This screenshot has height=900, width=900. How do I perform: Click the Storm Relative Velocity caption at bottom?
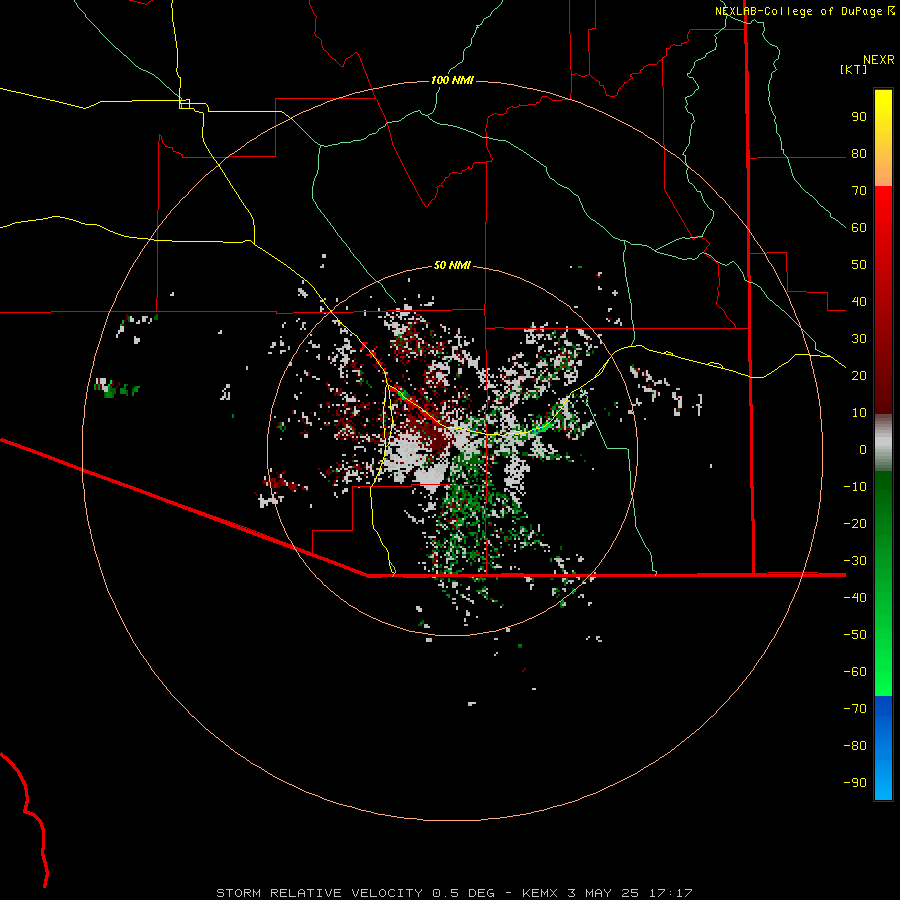pos(454,893)
